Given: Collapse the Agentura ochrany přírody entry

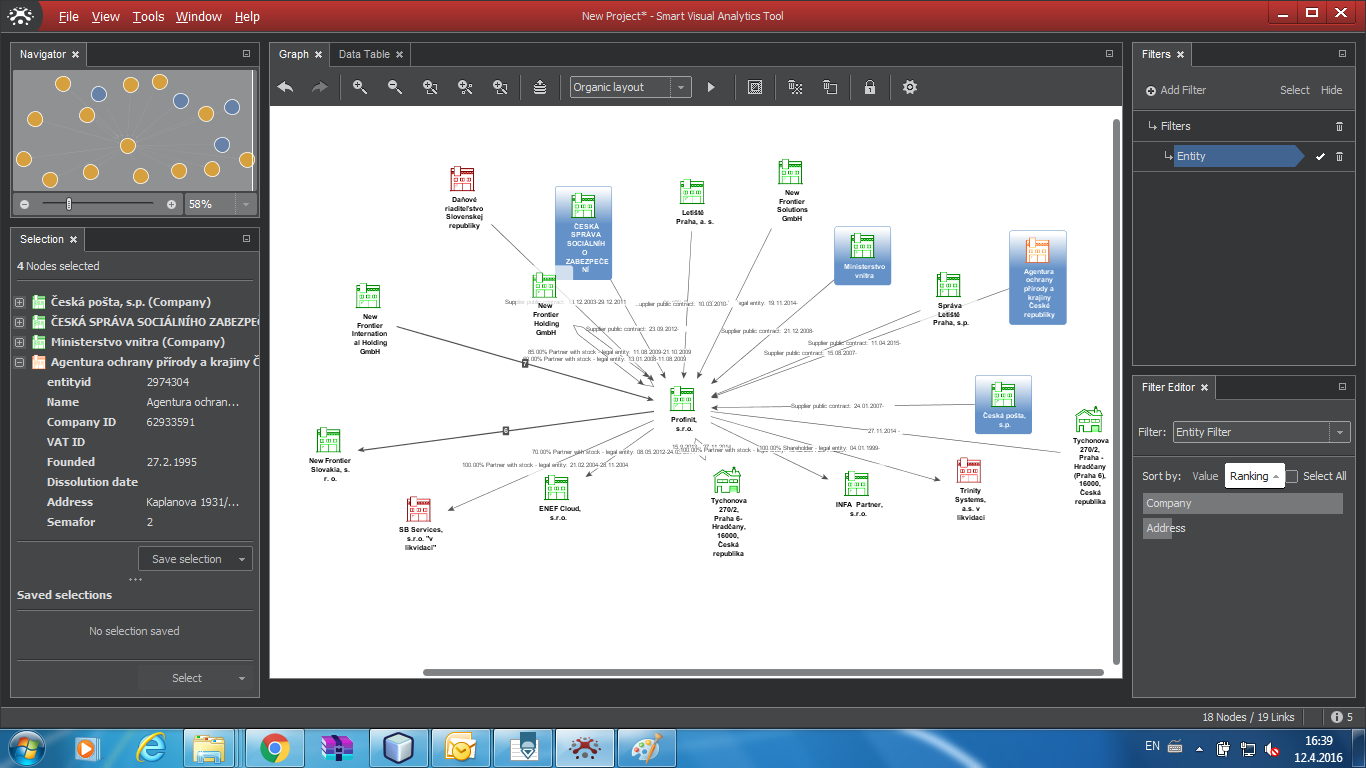Looking at the screenshot, I should (x=20, y=362).
